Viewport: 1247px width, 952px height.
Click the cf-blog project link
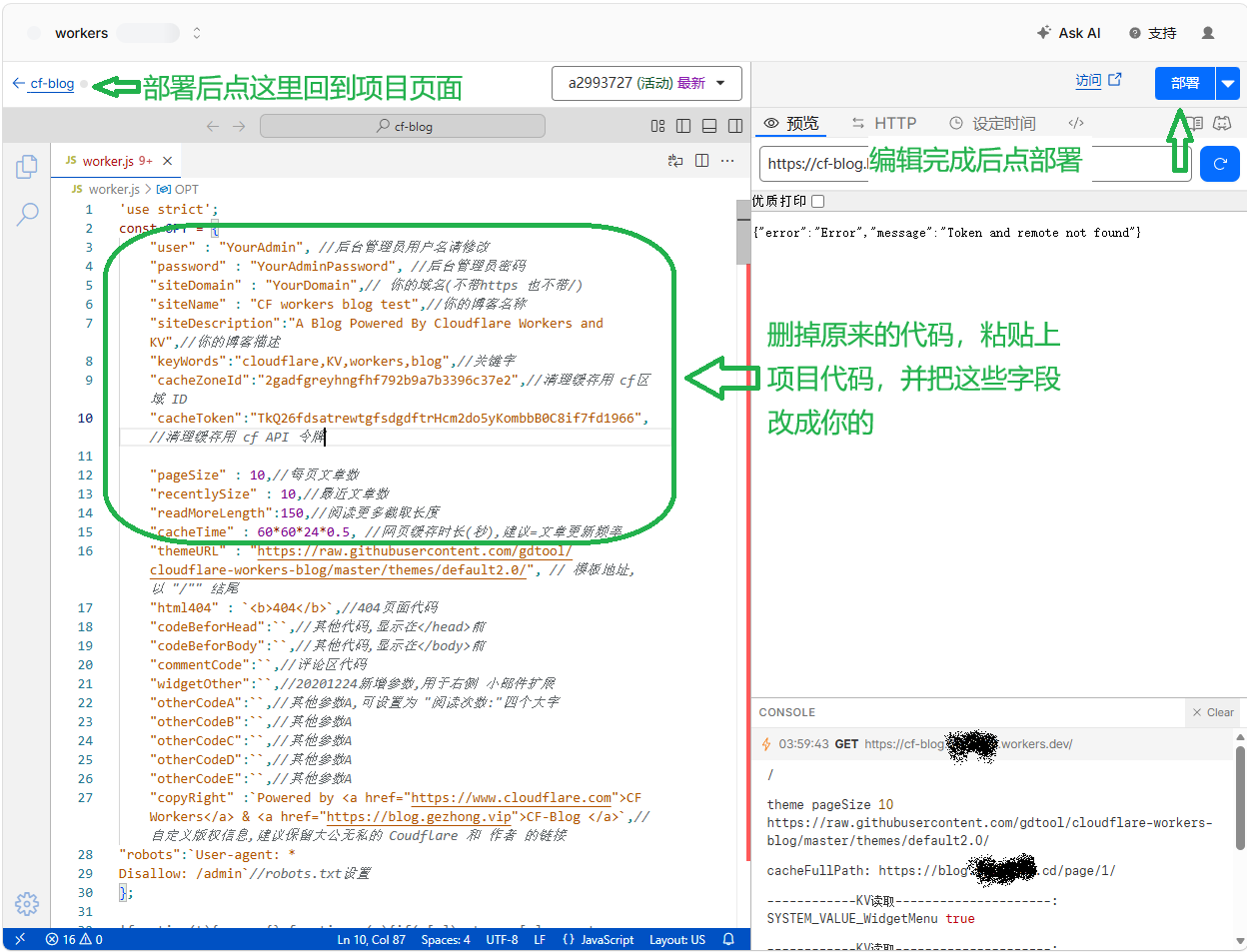tap(52, 83)
